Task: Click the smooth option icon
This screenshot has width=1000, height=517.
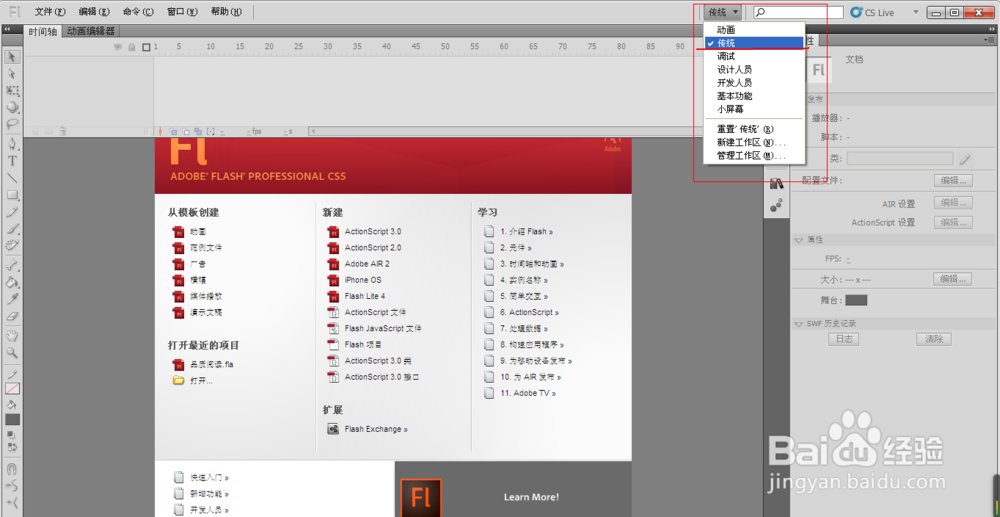Action: [12, 485]
